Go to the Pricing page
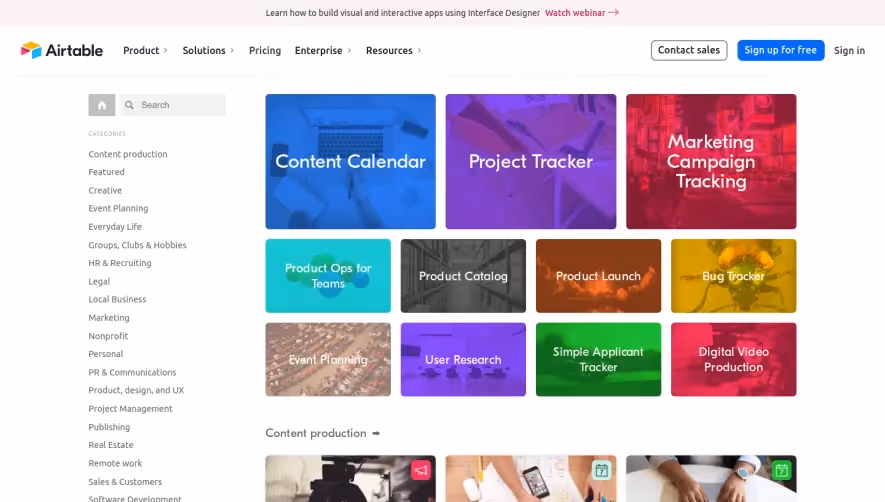The image size is (885, 502). (x=265, y=50)
